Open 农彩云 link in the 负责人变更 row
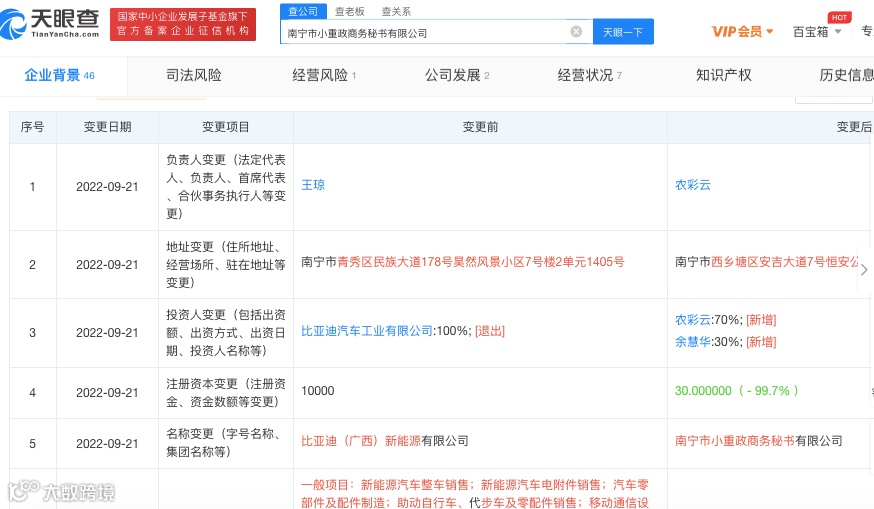This screenshot has width=874, height=509. 693,185
